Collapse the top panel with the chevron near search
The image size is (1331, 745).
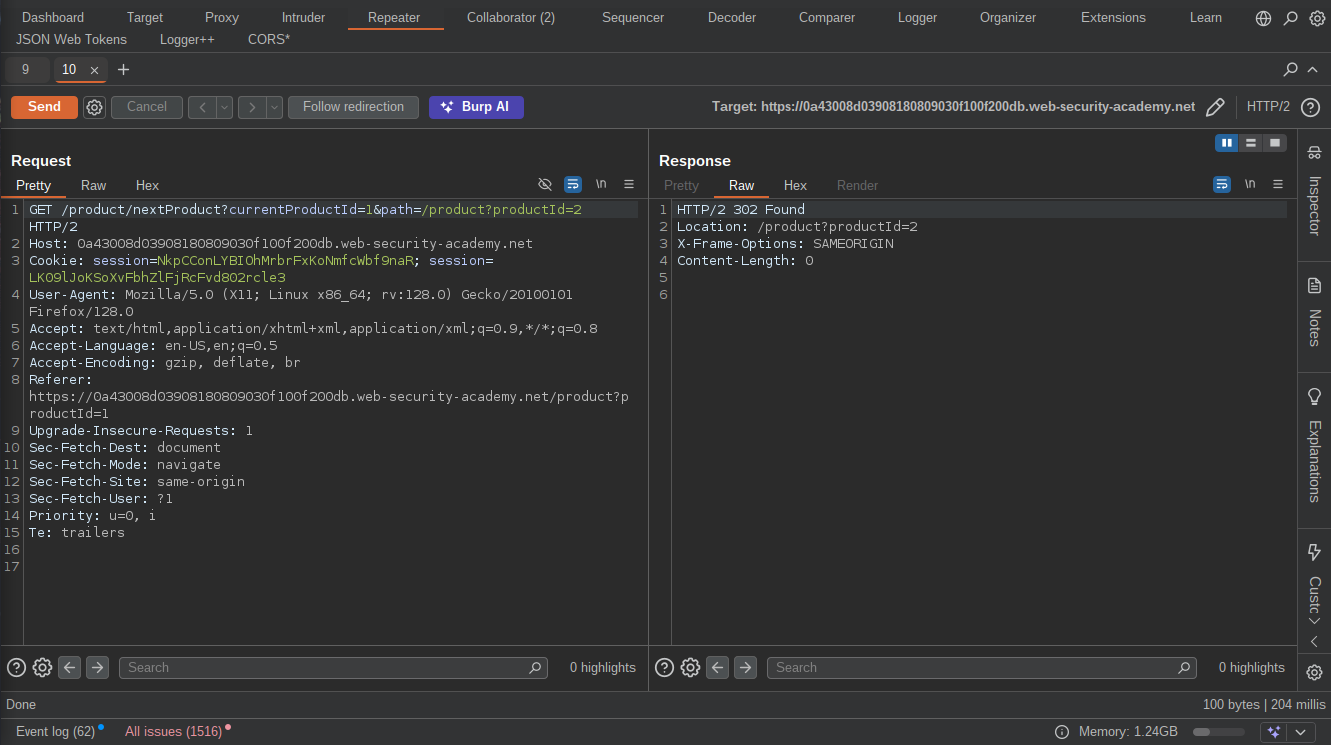(x=1313, y=70)
